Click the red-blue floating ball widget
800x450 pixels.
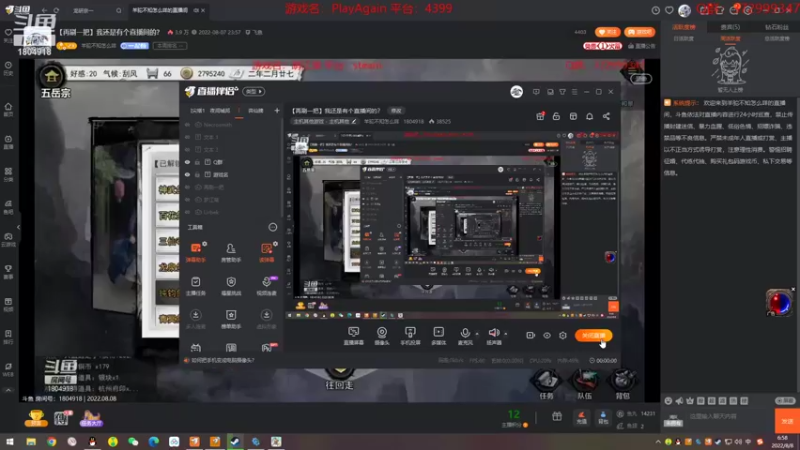click(x=779, y=303)
